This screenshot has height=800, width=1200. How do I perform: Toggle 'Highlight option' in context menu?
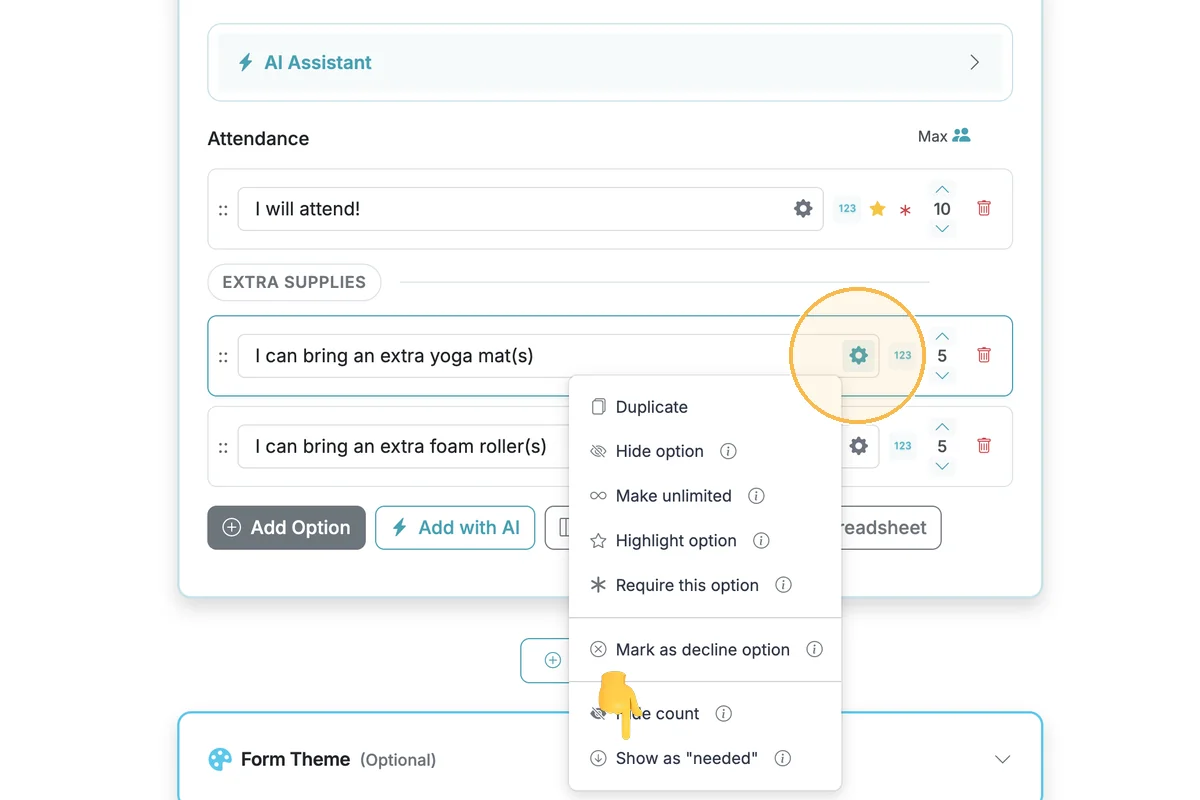coord(675,541)
